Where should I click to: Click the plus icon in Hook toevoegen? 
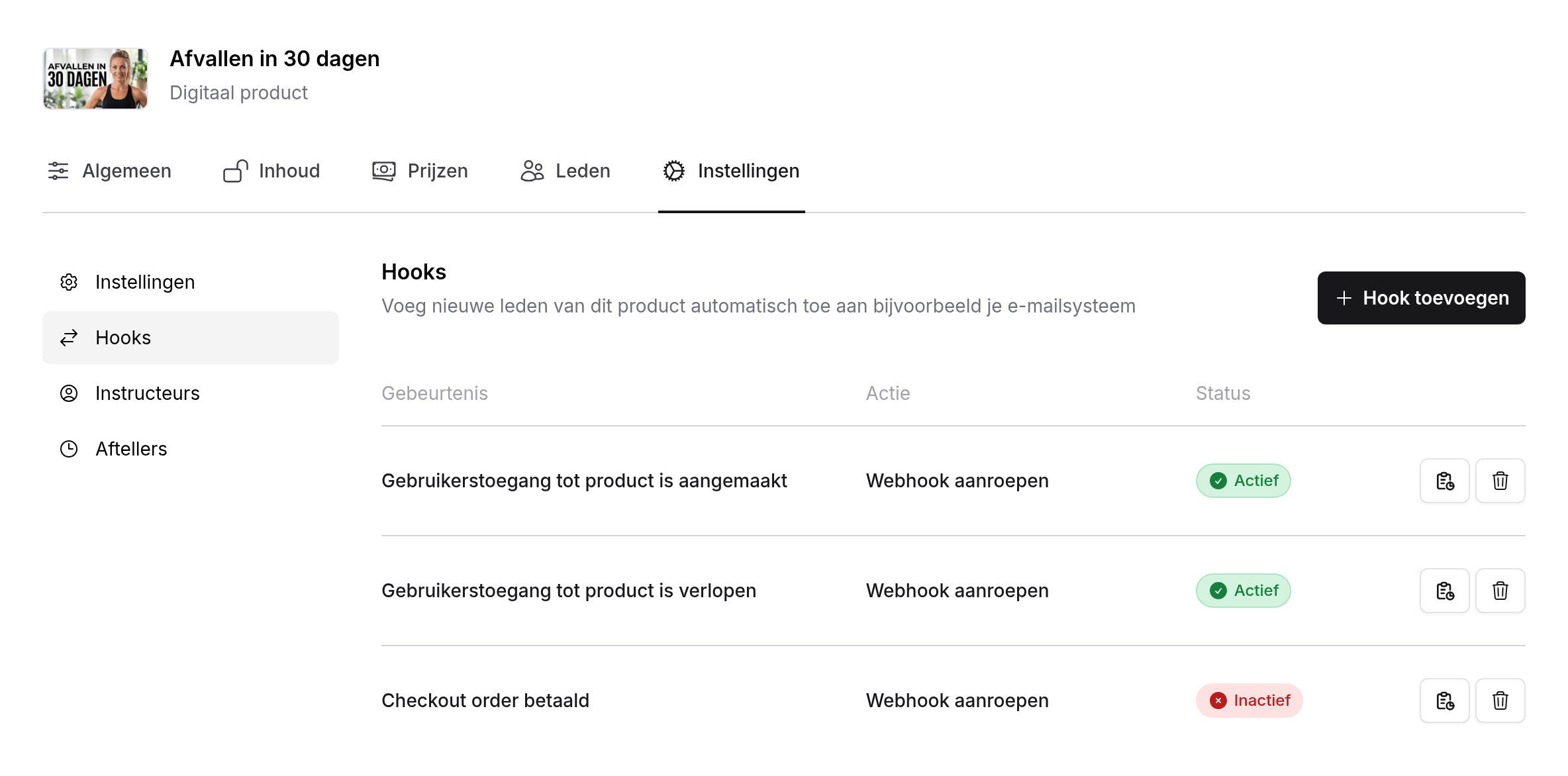pyautogui.click(x=1344, y=298)
